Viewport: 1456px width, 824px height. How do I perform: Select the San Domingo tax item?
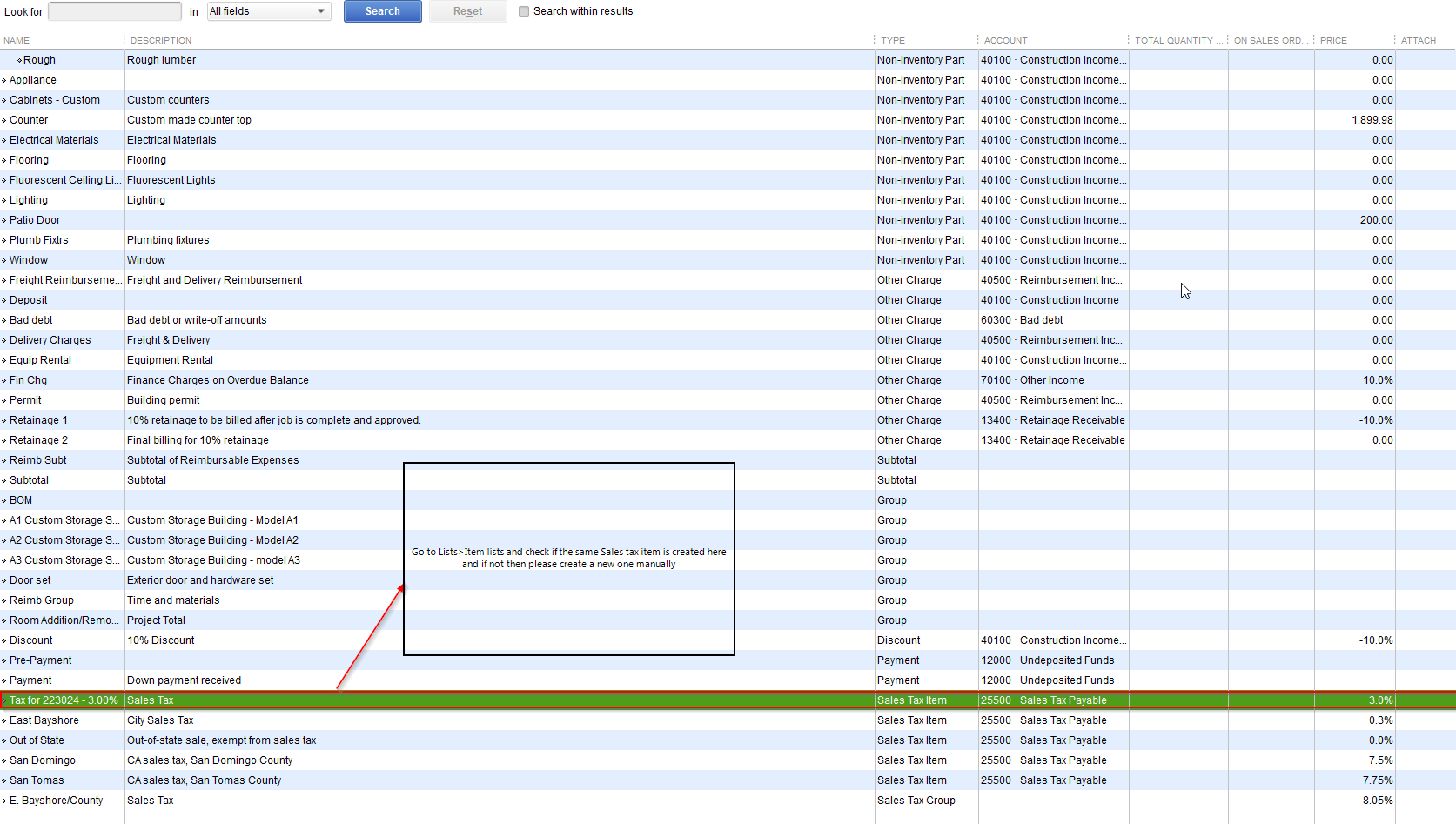[x=42, y=760]
